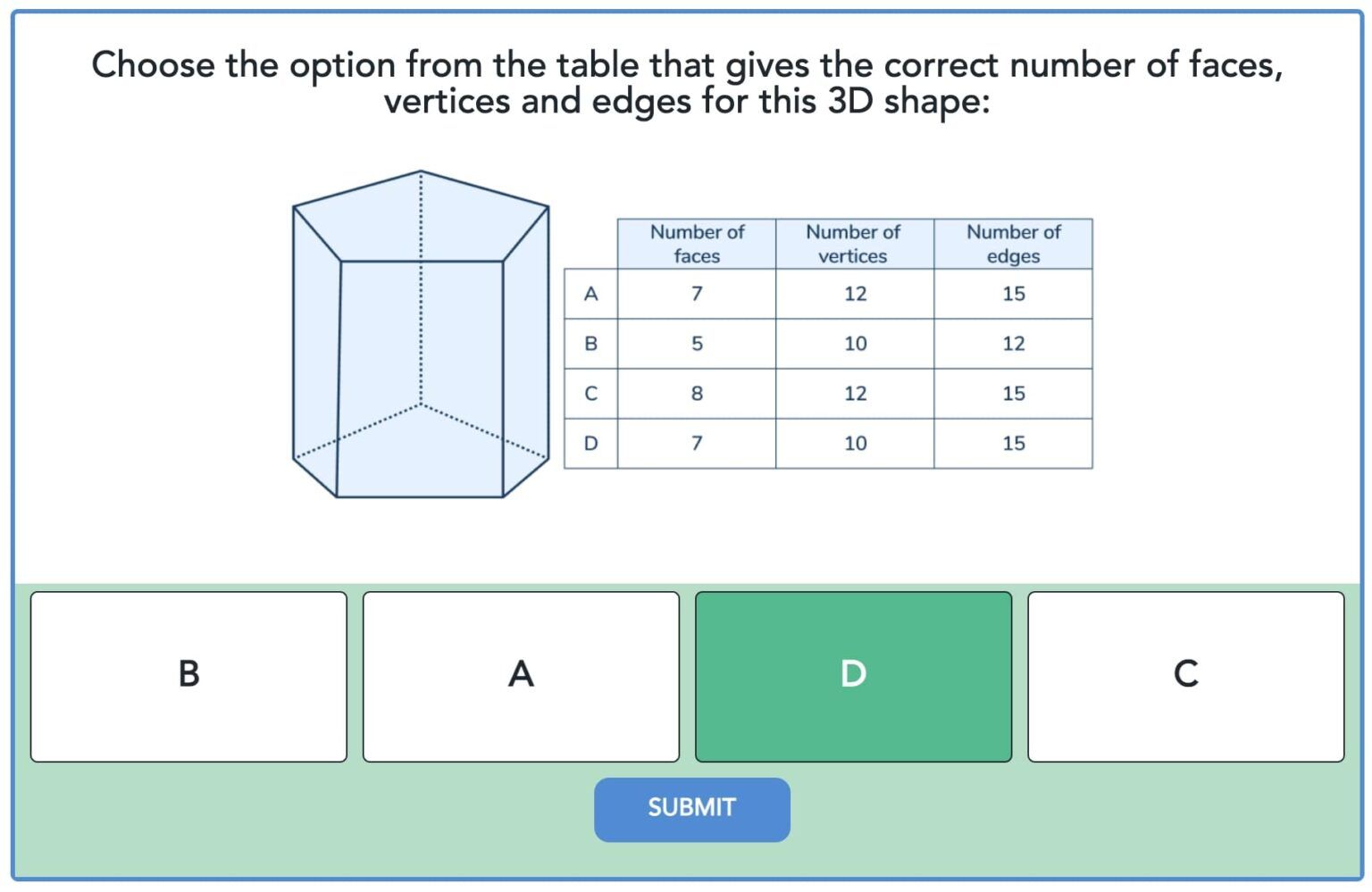The image size is (1372, 892).
Task: Click the value 15 in row C
Action: click(1014, 393)
